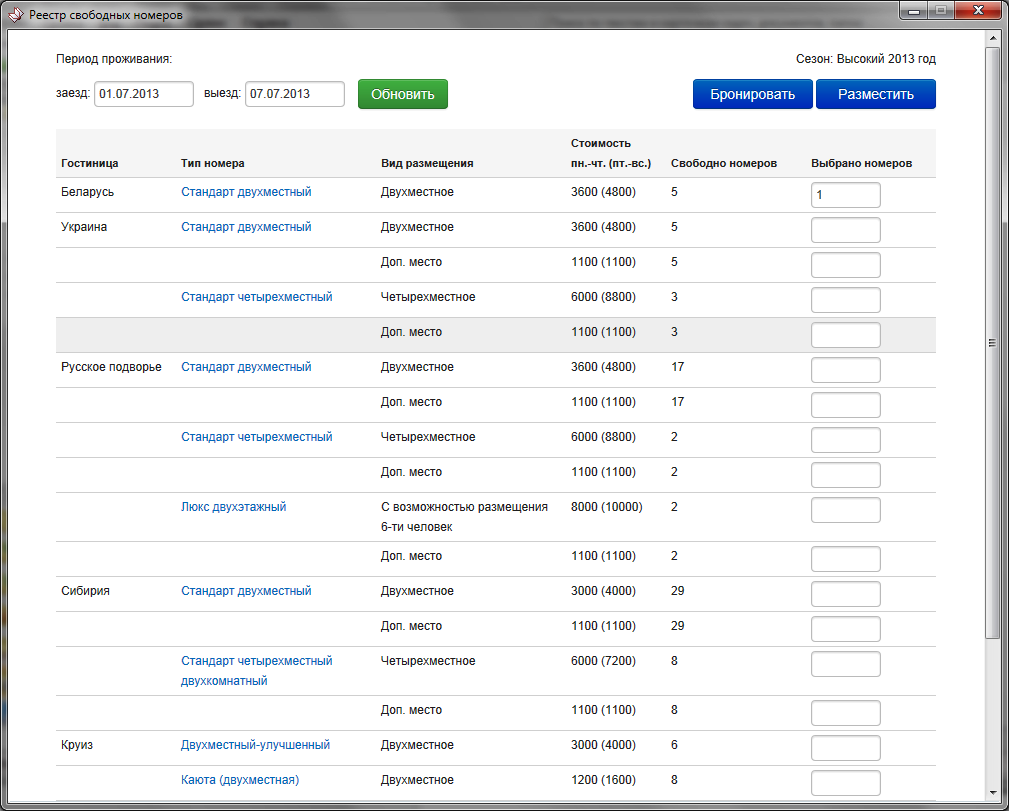
Task: Click the vertical scrollbar thumb
Action: point(992,343)
